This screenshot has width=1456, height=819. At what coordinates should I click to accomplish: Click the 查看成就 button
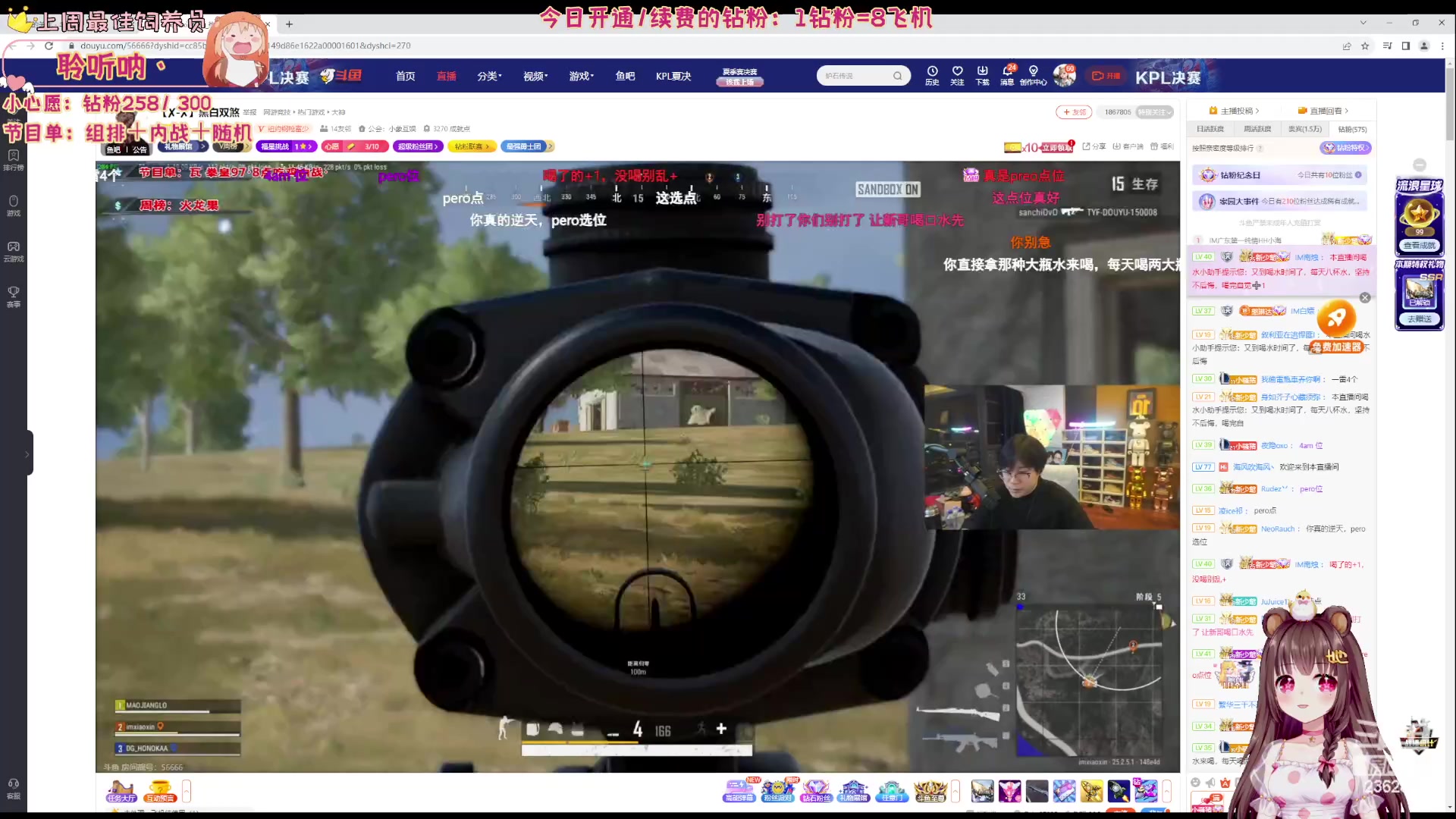pos(1420,246)
